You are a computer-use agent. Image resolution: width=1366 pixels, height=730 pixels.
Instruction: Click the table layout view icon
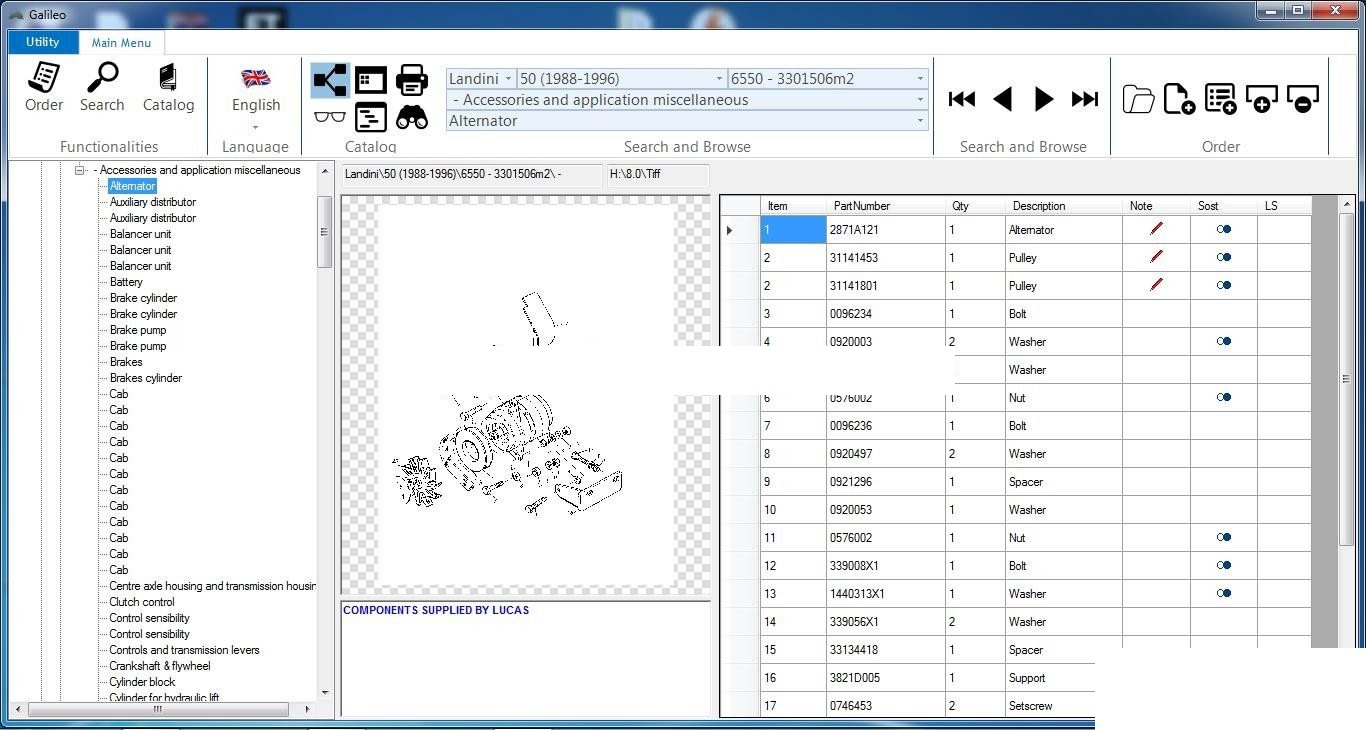(x=371, y=80)
